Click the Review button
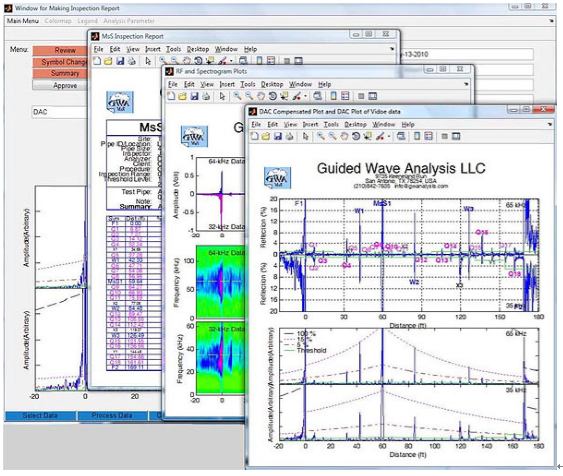The image size is (563, 476). pyautogui.click(x=60, y=50)
